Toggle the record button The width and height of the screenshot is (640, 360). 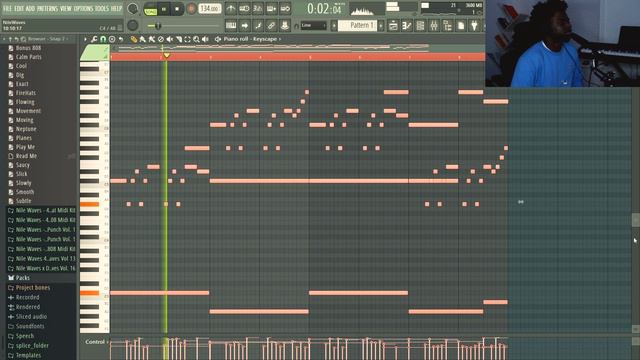click(x=191, y=9)
